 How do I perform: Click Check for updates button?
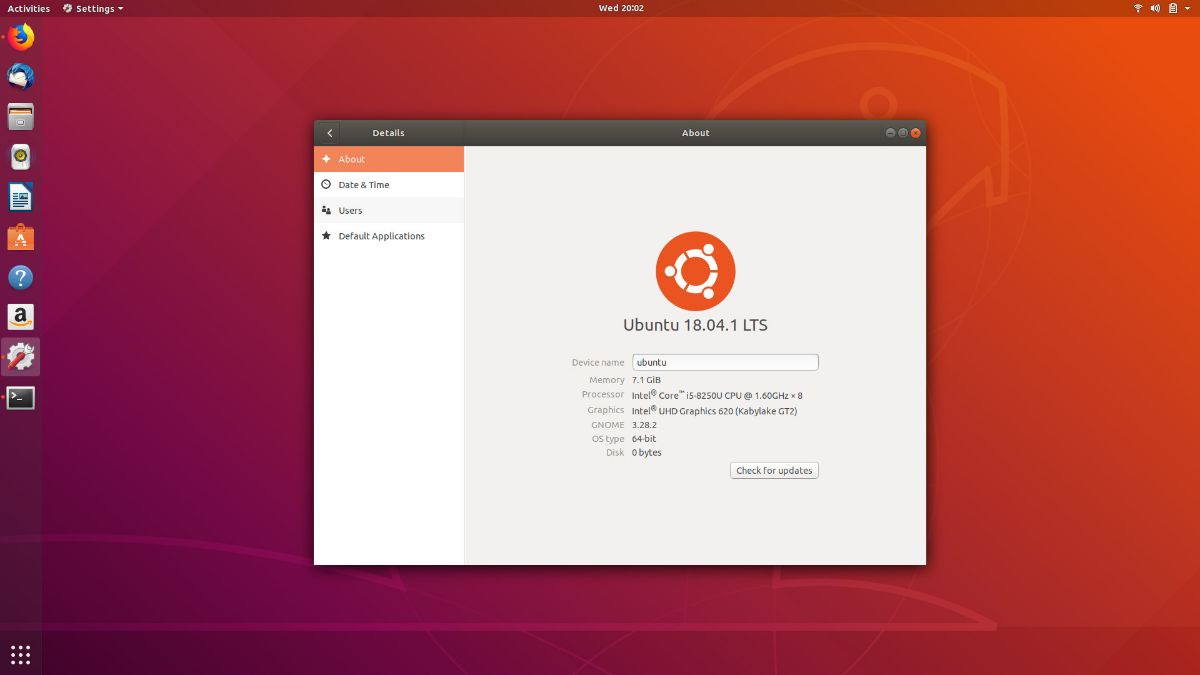[x=774, y=470]
